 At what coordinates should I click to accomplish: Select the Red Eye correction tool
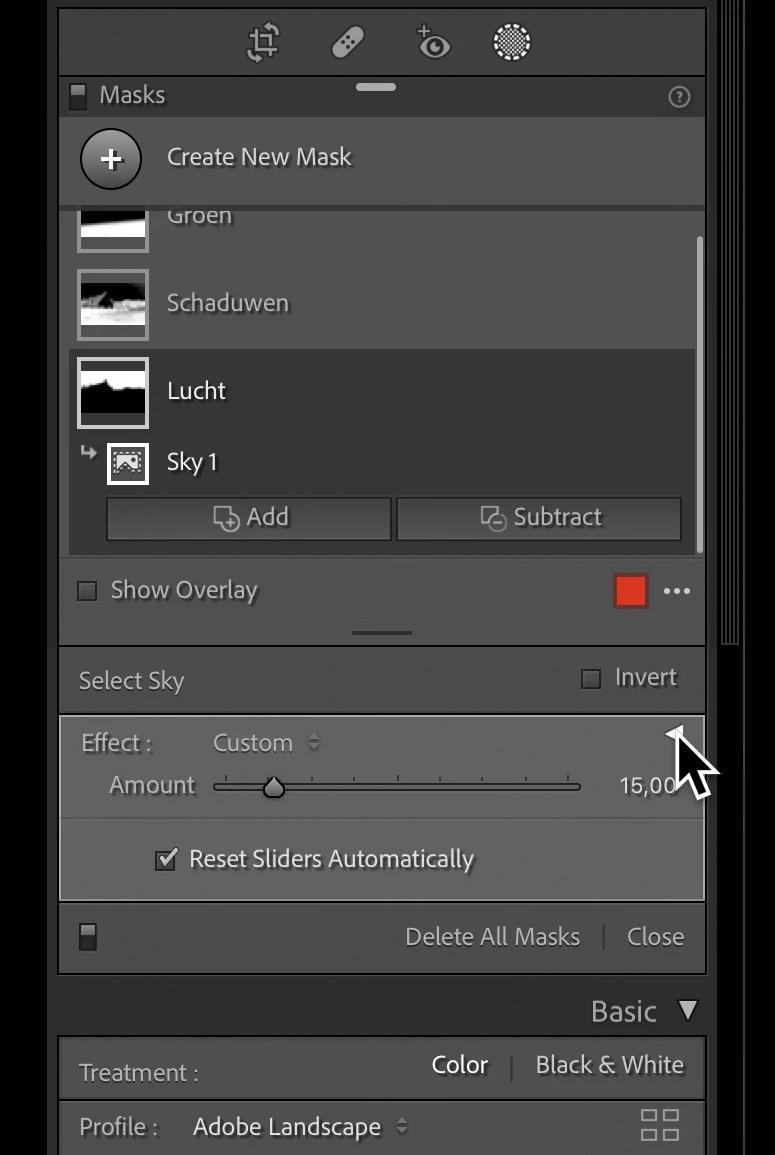(433, 42)
